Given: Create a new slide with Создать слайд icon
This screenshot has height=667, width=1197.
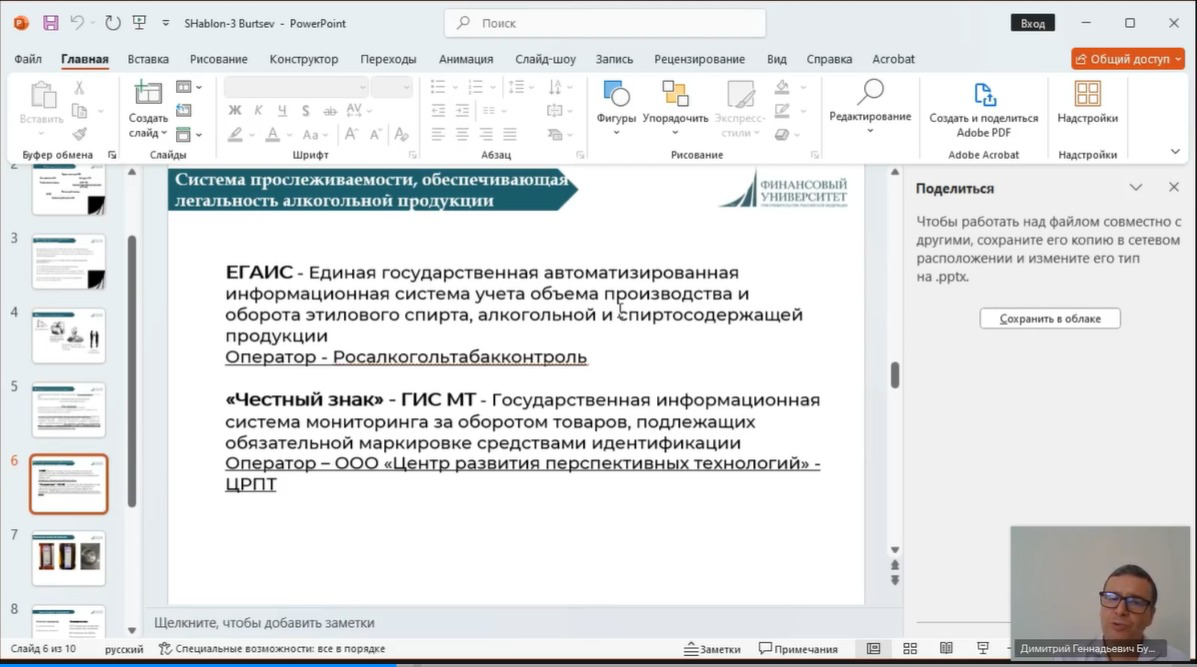Looking at the screenshot, I should click(147, 93).
